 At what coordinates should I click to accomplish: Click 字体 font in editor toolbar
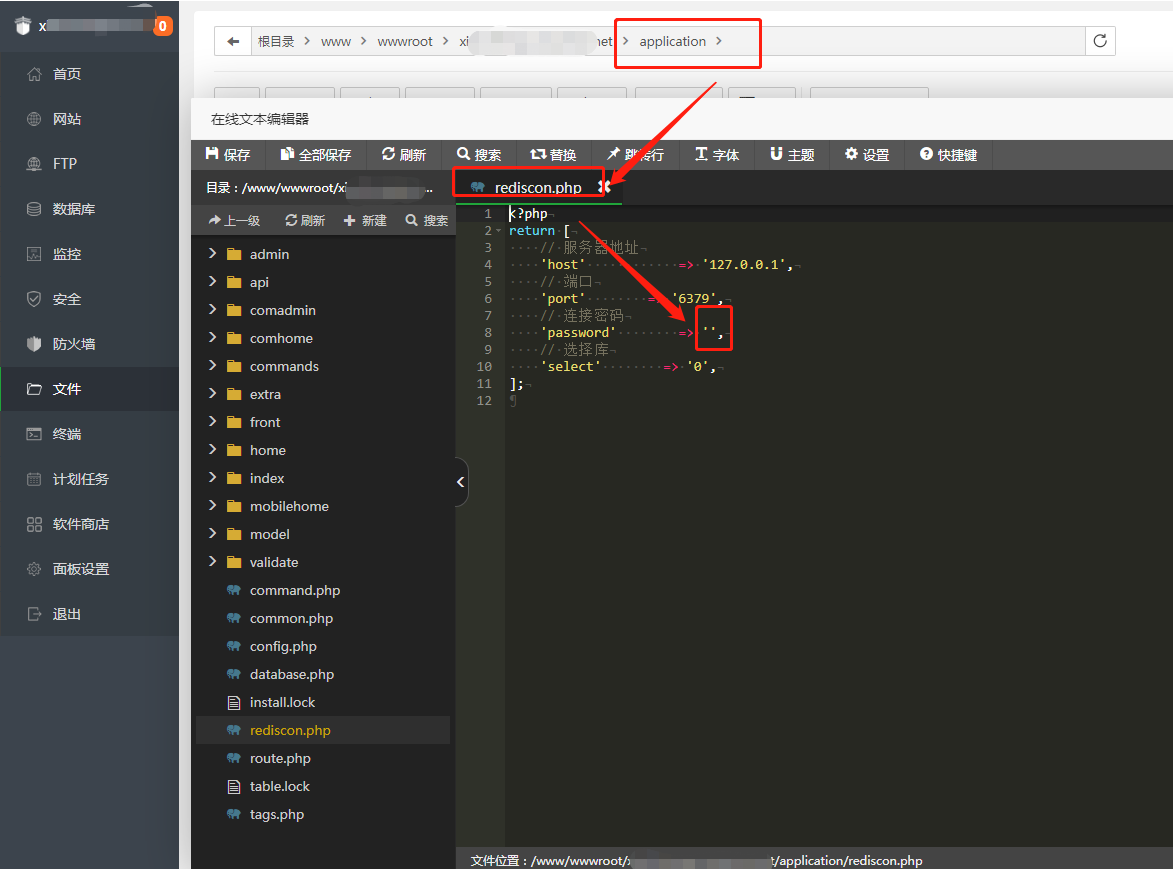point(717,155)
